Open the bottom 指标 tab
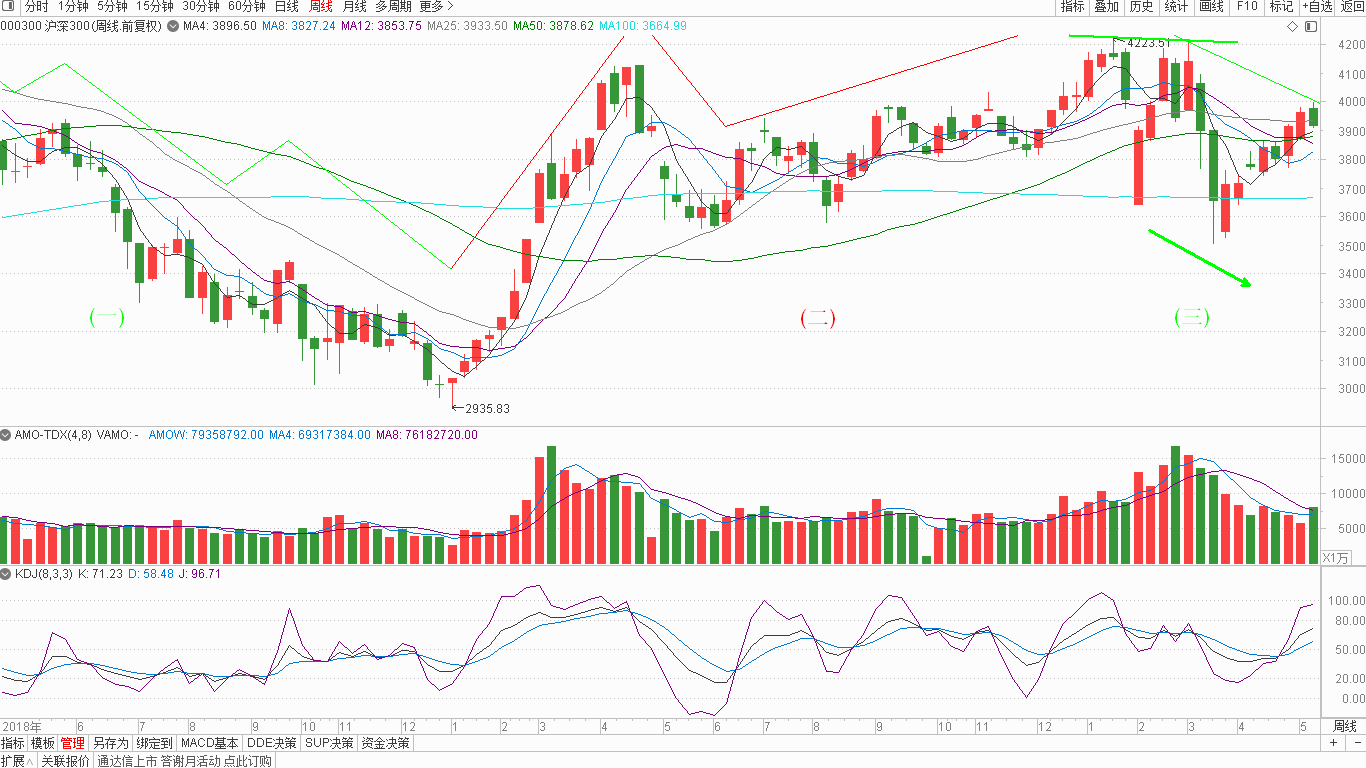Viewport: 1366px width, 768px height. point(13,743)
